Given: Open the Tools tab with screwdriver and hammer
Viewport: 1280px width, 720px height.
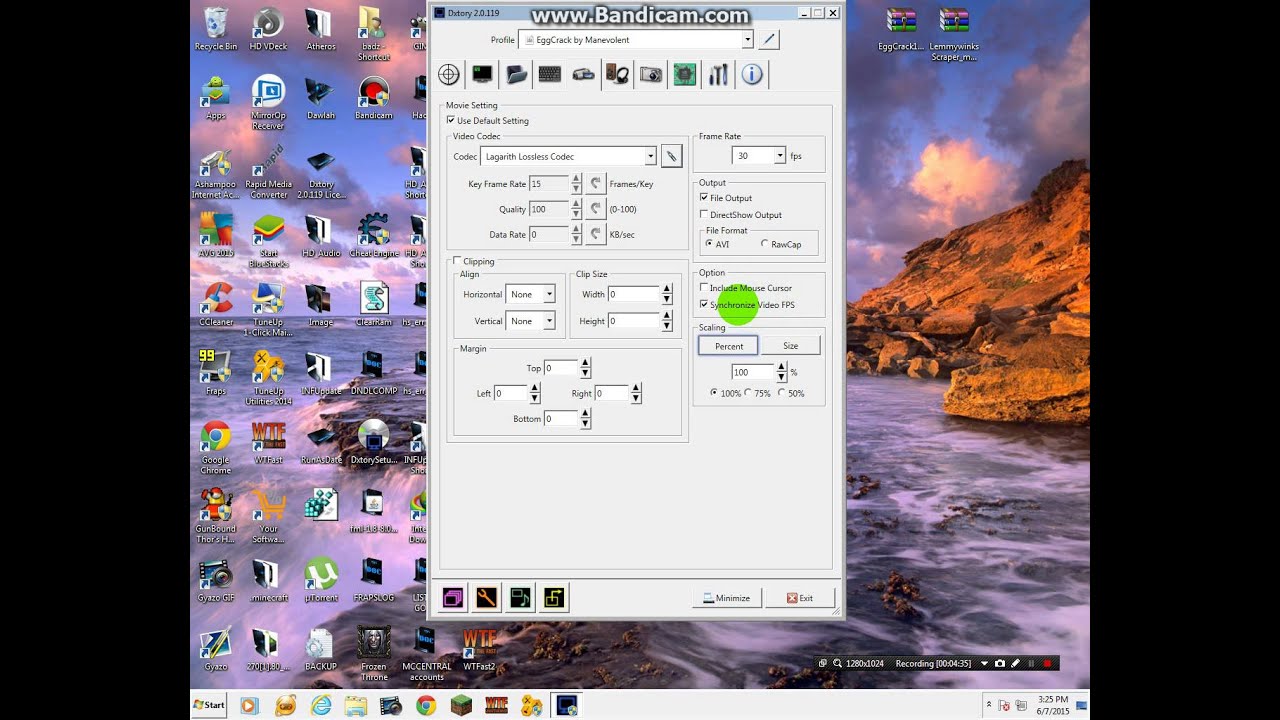Looking at the screenshot, I should point(718,74).
